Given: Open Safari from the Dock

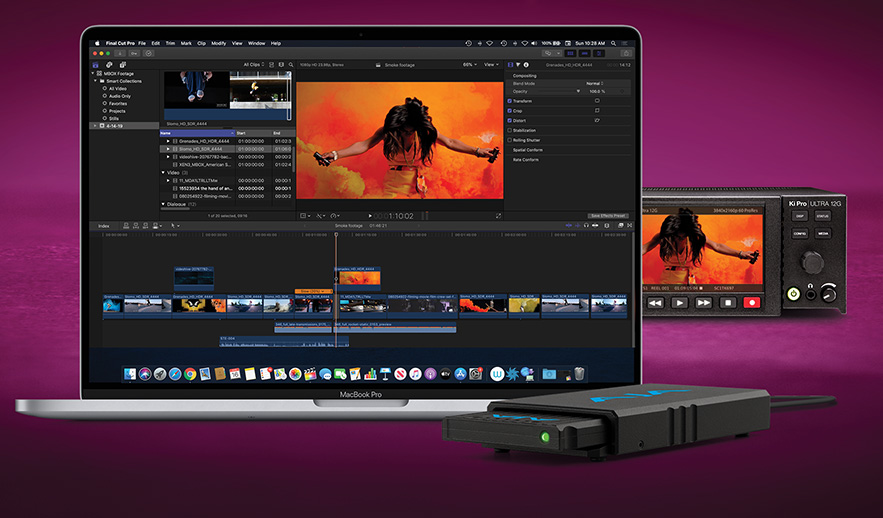Looking at the screenshot, I should point(175,374).
